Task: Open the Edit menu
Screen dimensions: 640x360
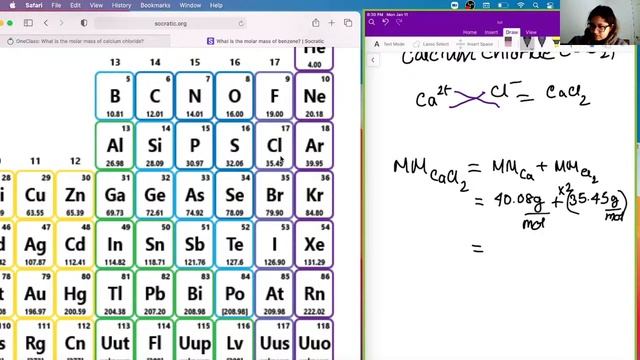Action: pyautogui.click(x=75, y=5)
